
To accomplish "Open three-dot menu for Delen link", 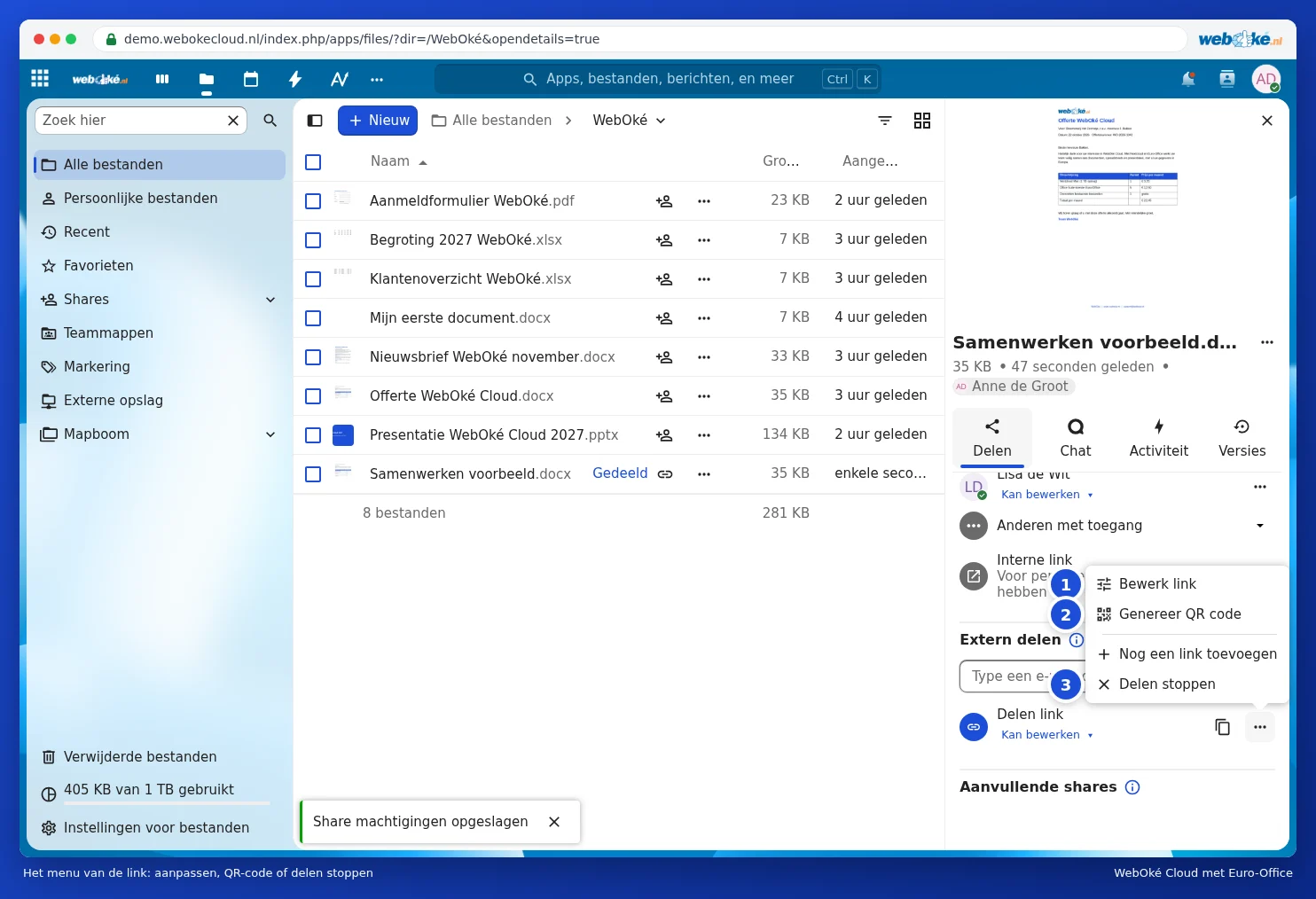I will [1260, 727].
